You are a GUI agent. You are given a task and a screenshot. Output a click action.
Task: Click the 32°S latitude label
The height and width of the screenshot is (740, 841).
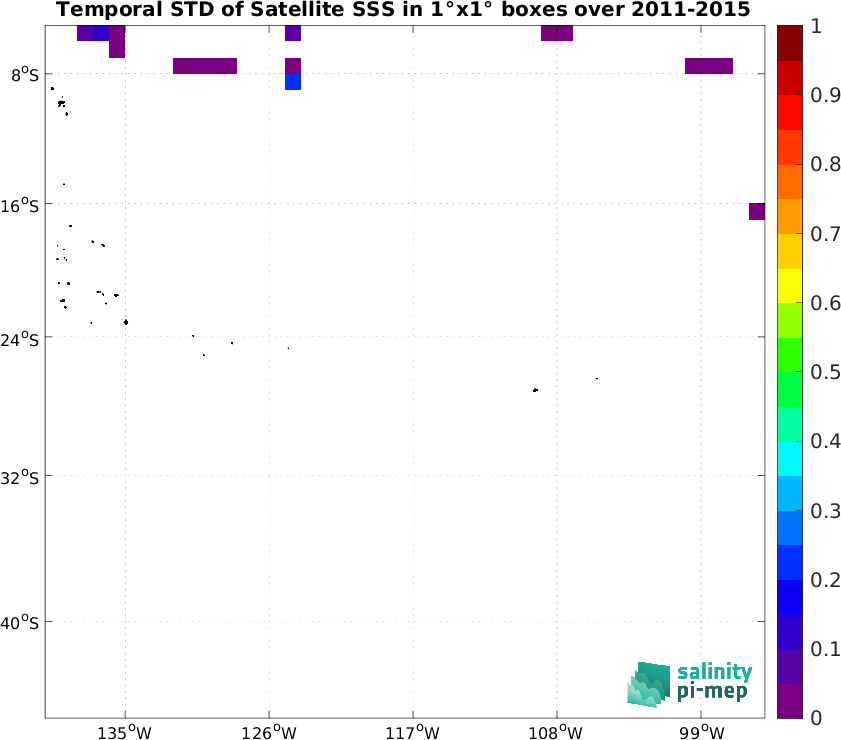click(20, 477)
